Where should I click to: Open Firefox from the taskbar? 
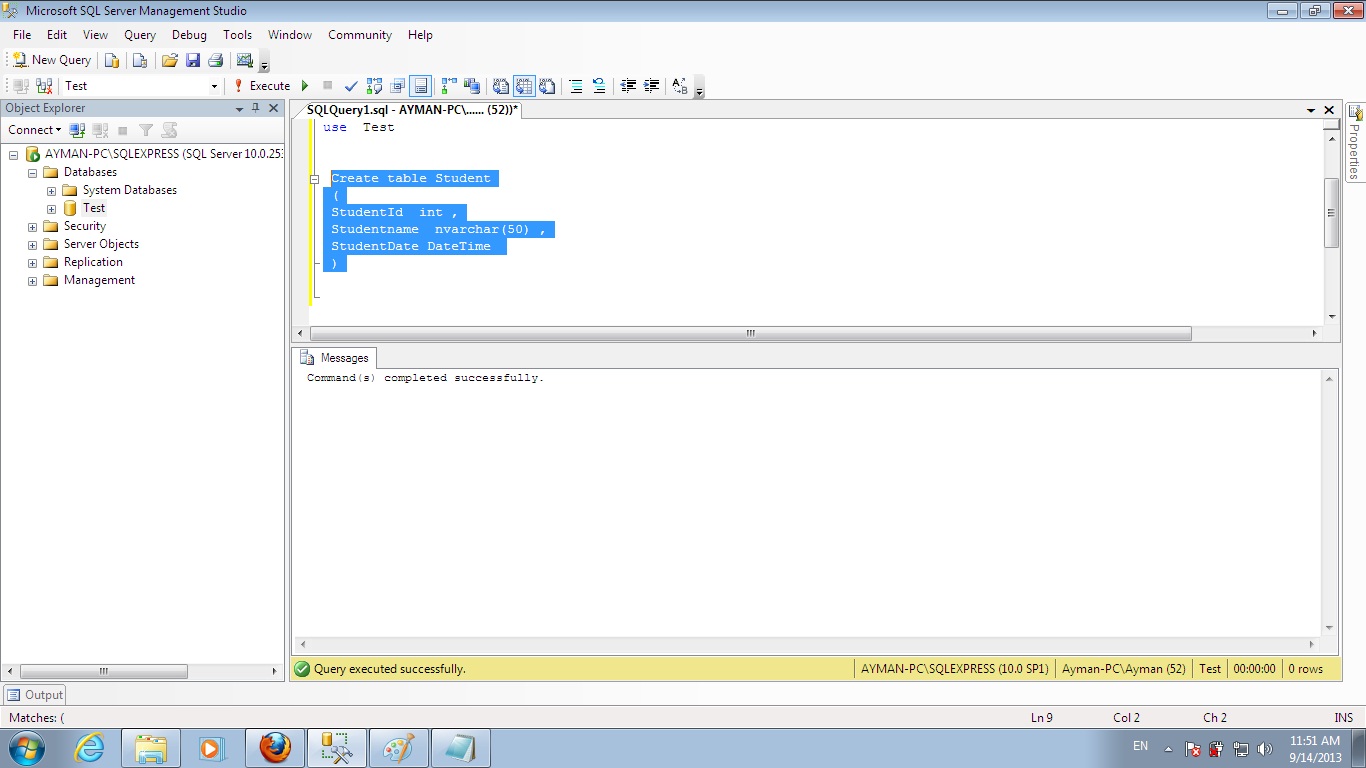tap(275, 748)
